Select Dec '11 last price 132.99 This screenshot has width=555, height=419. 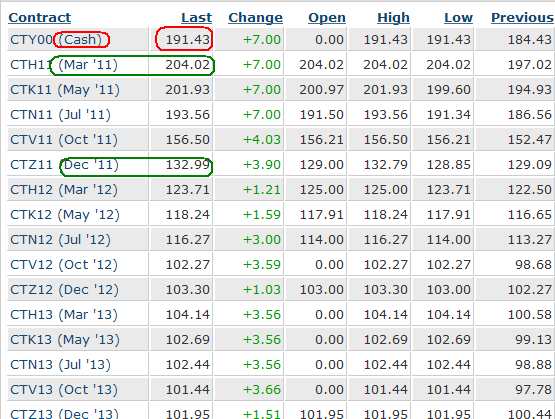pyautogui.click(x=188, y=165)
